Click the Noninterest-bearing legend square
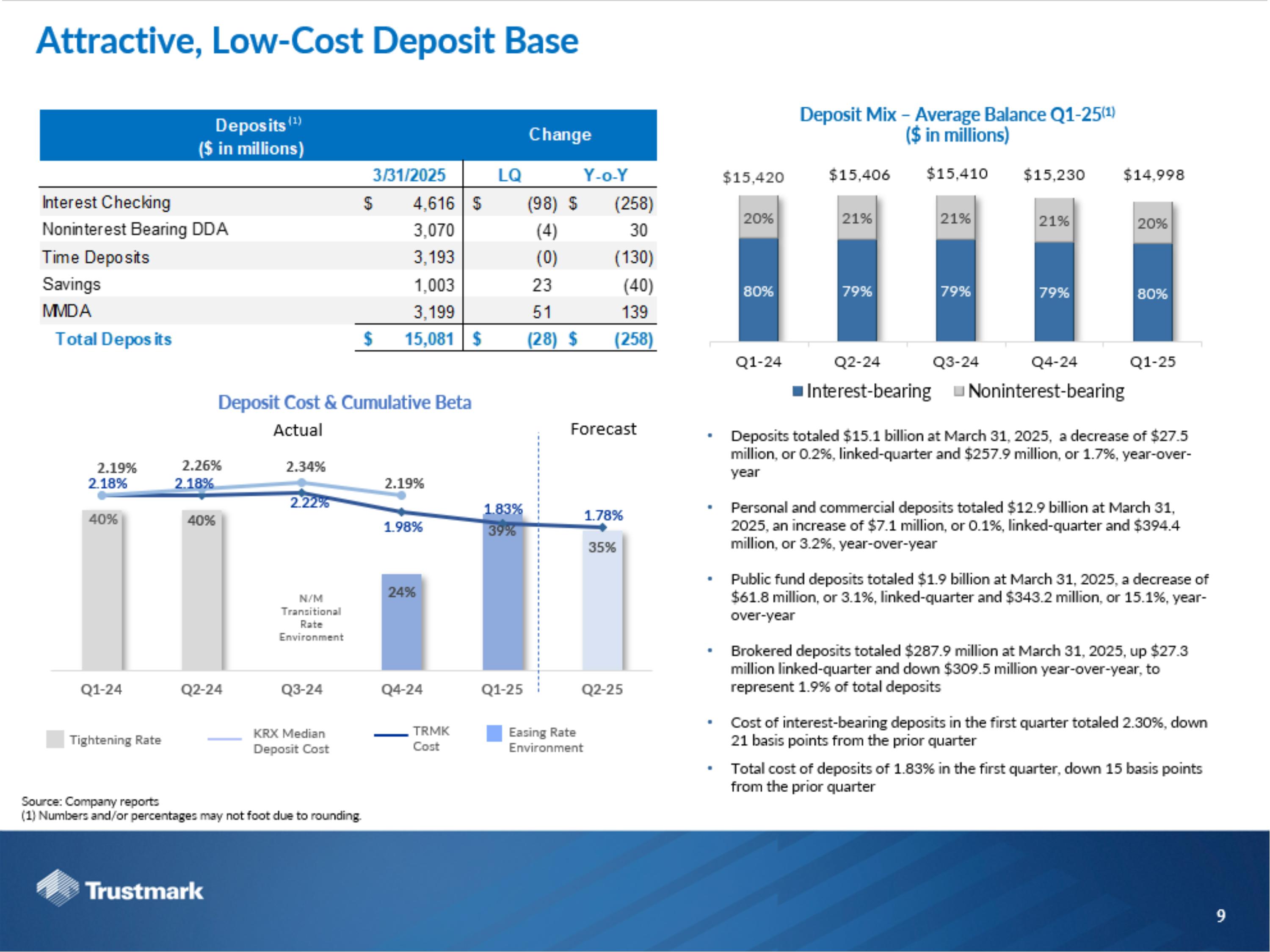 coord(958,391)
